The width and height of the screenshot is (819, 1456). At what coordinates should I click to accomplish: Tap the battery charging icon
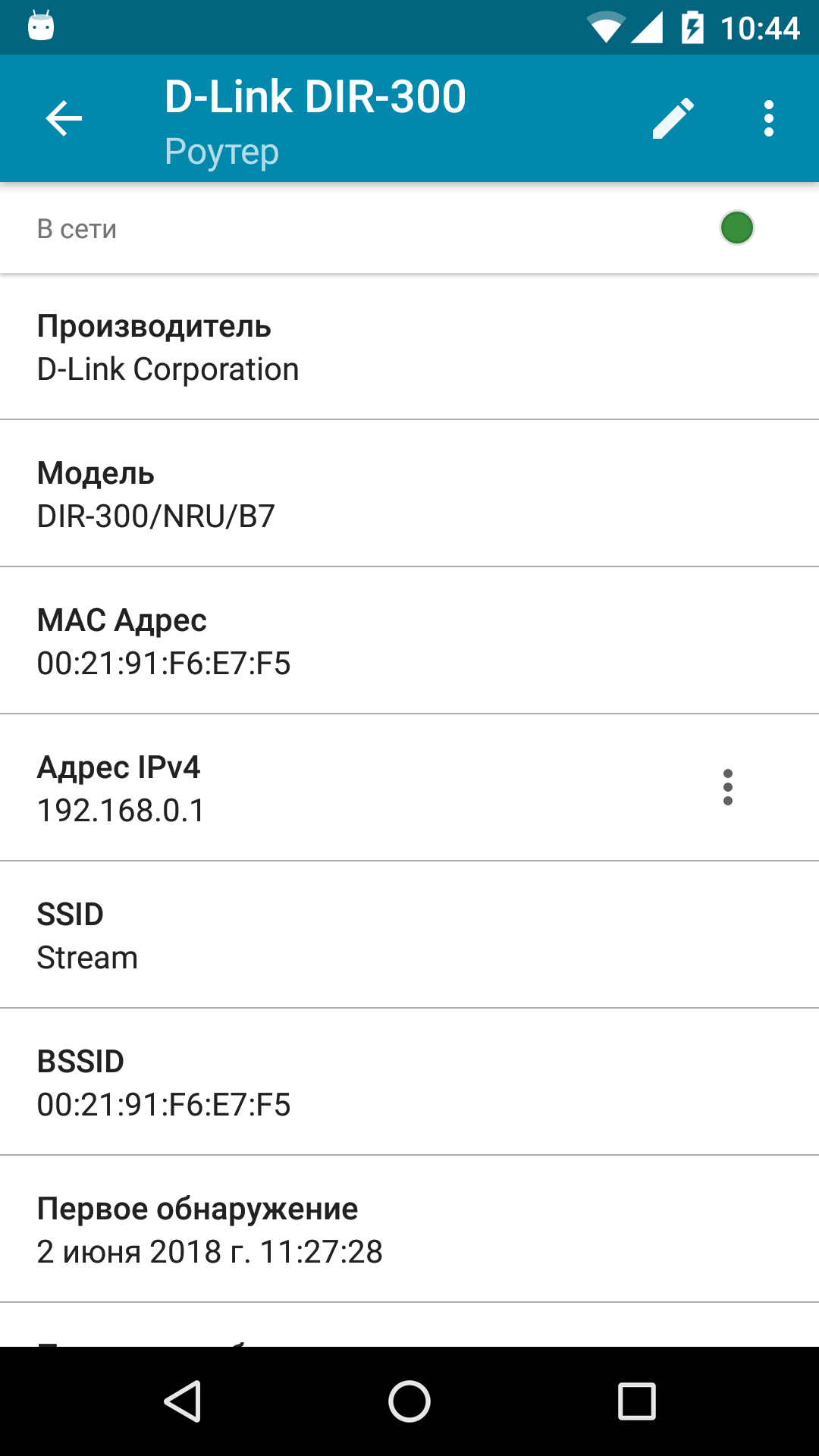692,28
